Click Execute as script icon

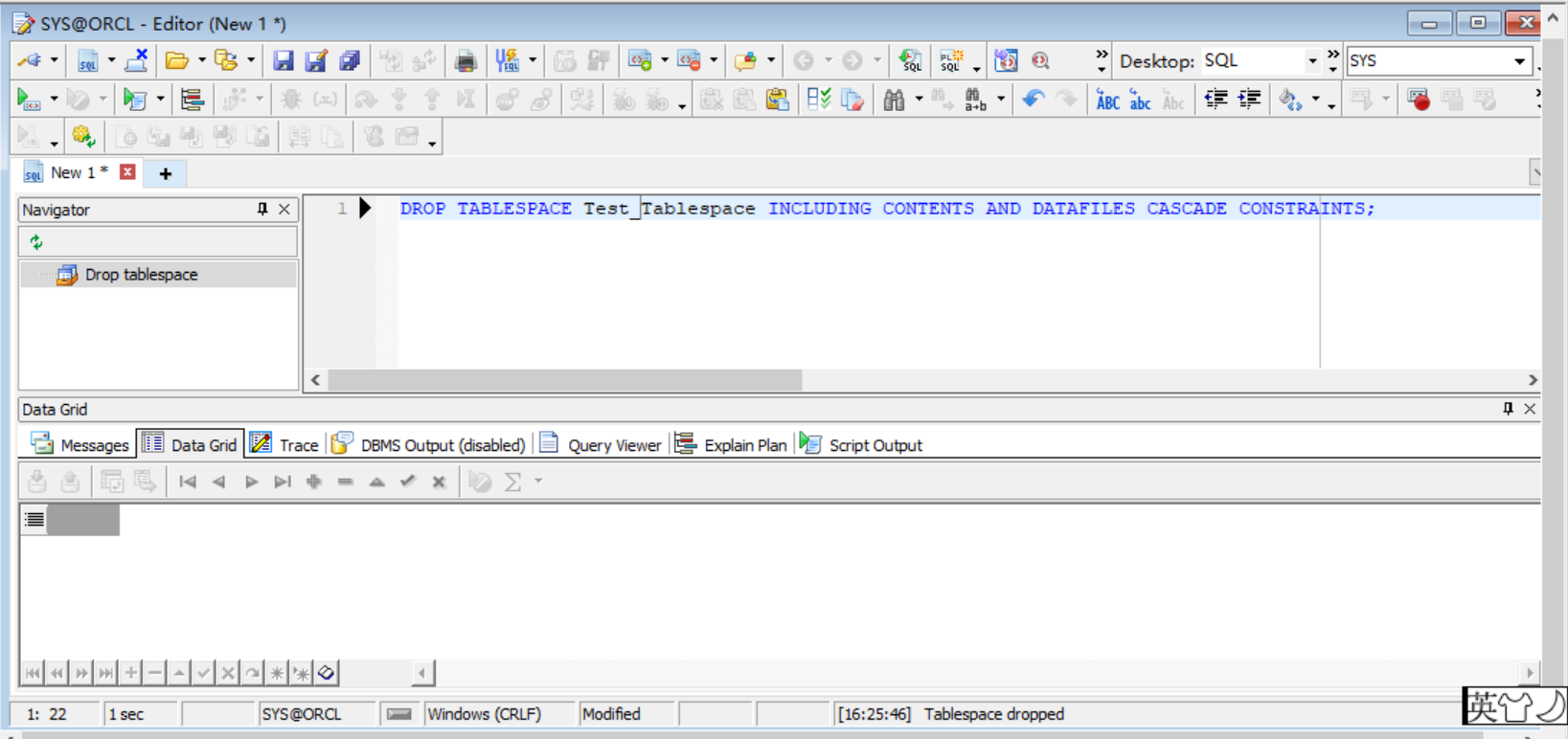(x=135, y=99)
